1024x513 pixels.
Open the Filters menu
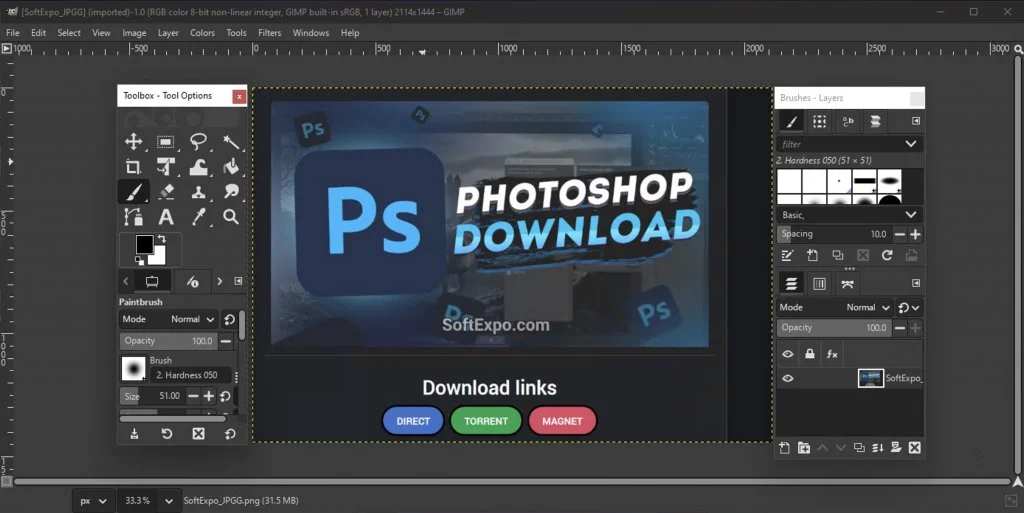click(x=269, y=33)
